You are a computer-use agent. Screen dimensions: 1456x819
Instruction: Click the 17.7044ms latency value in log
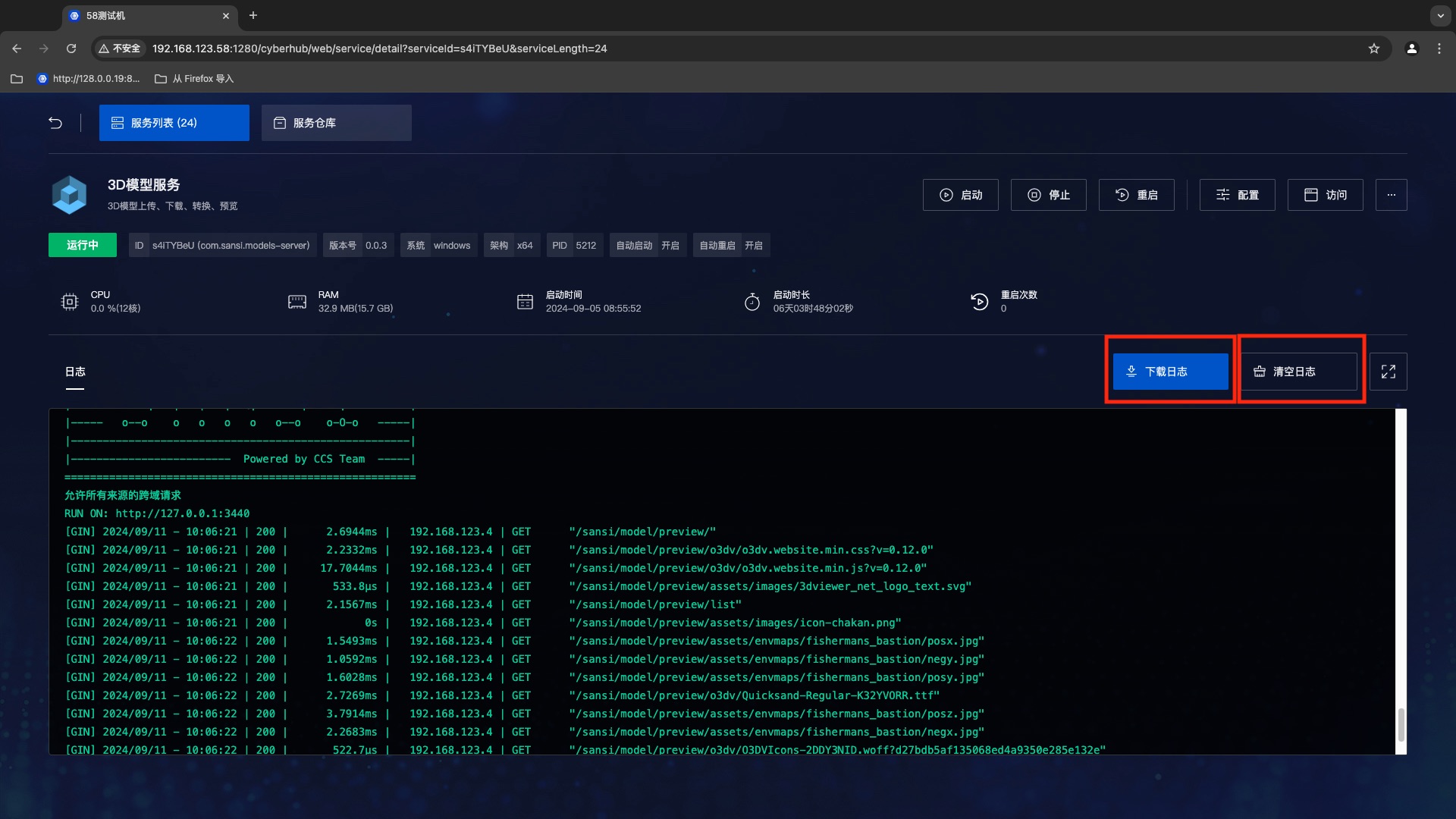pyautogui.click(x=348, y=568)
